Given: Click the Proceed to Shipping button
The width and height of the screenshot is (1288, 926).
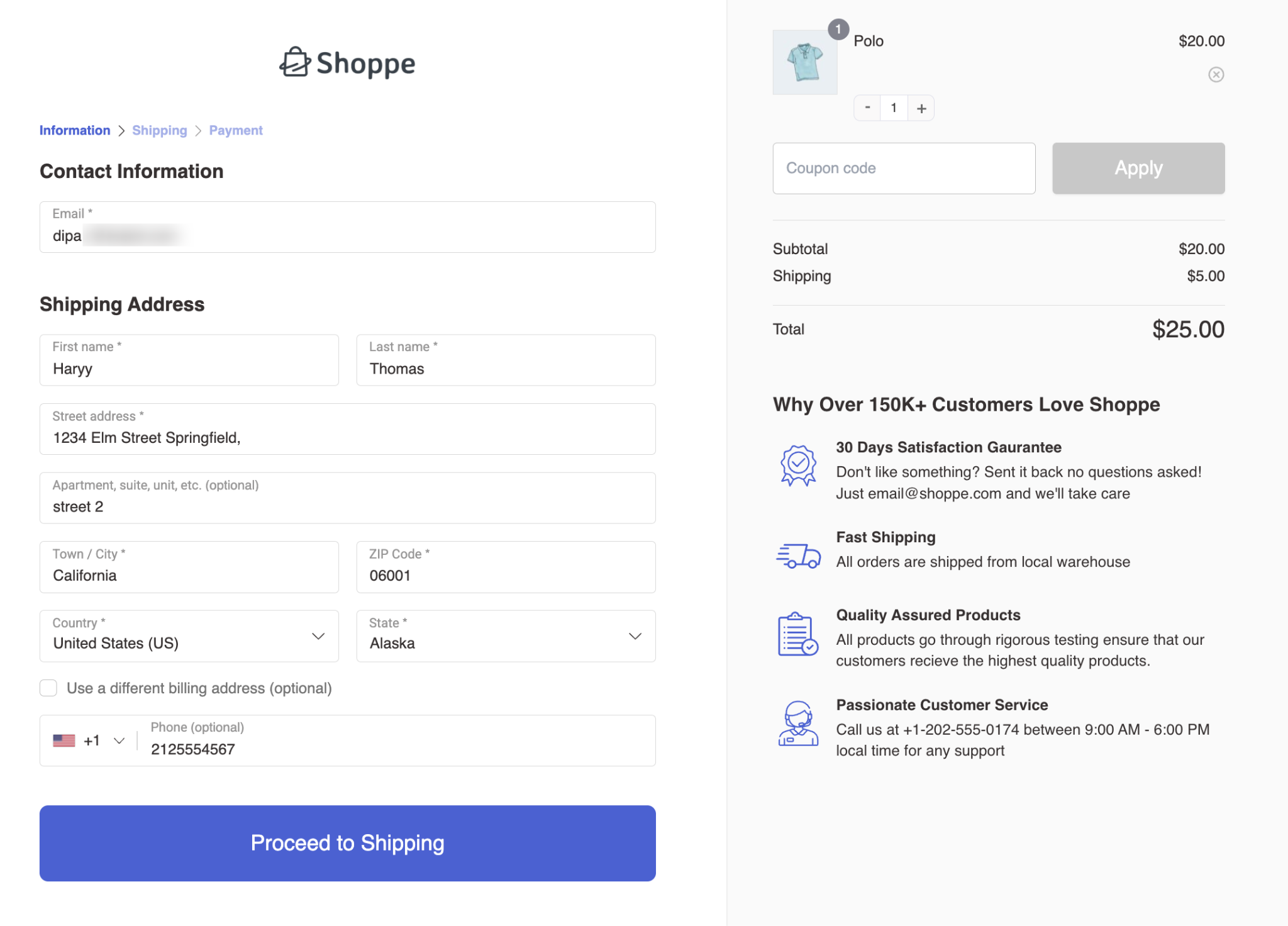Looking at the screenshot, I should coord(347,843).
